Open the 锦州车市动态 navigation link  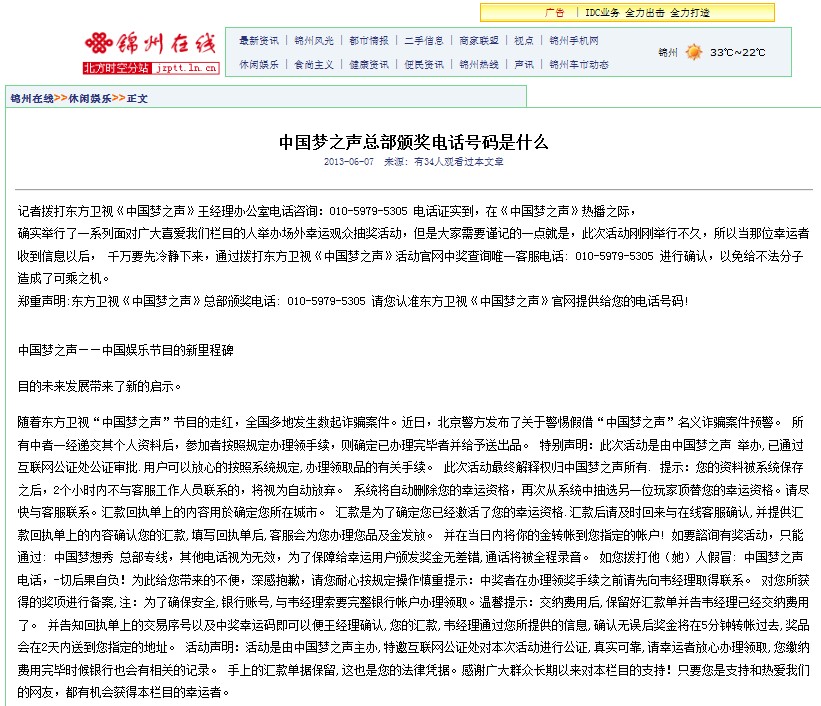click(x=579, y=64)
